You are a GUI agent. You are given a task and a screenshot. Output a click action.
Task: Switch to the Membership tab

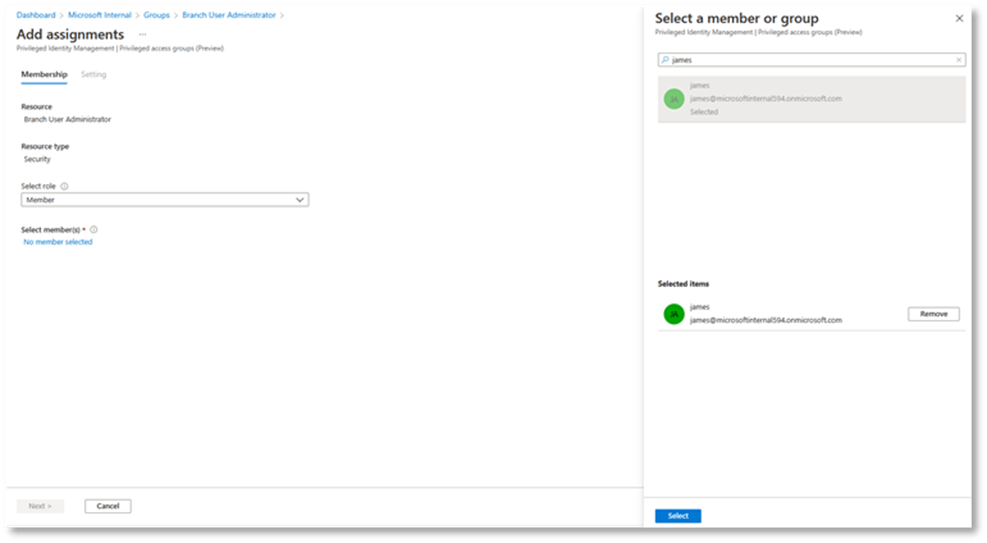click(x=44, y=75)
